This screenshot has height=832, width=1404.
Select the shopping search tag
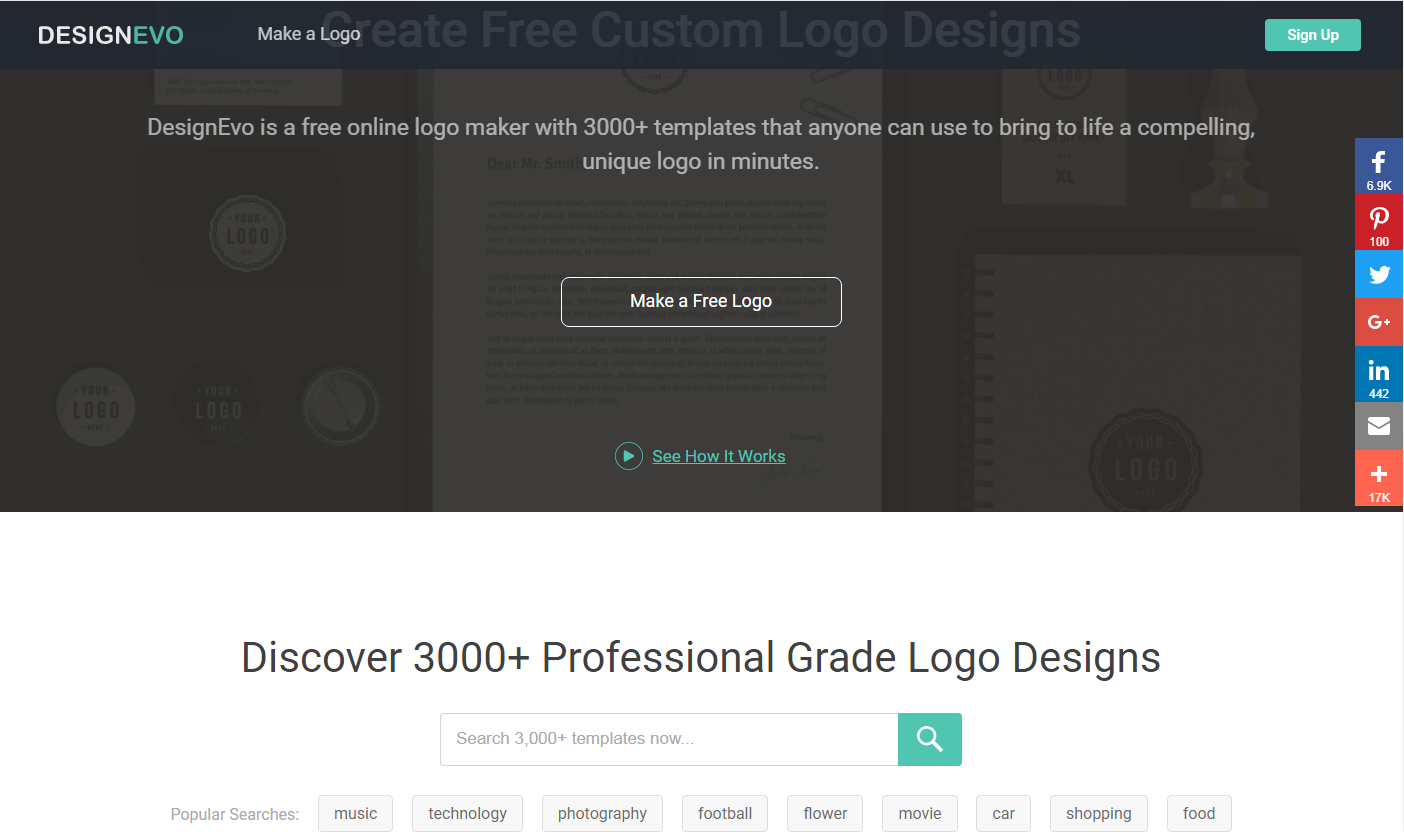(1099, 813)
